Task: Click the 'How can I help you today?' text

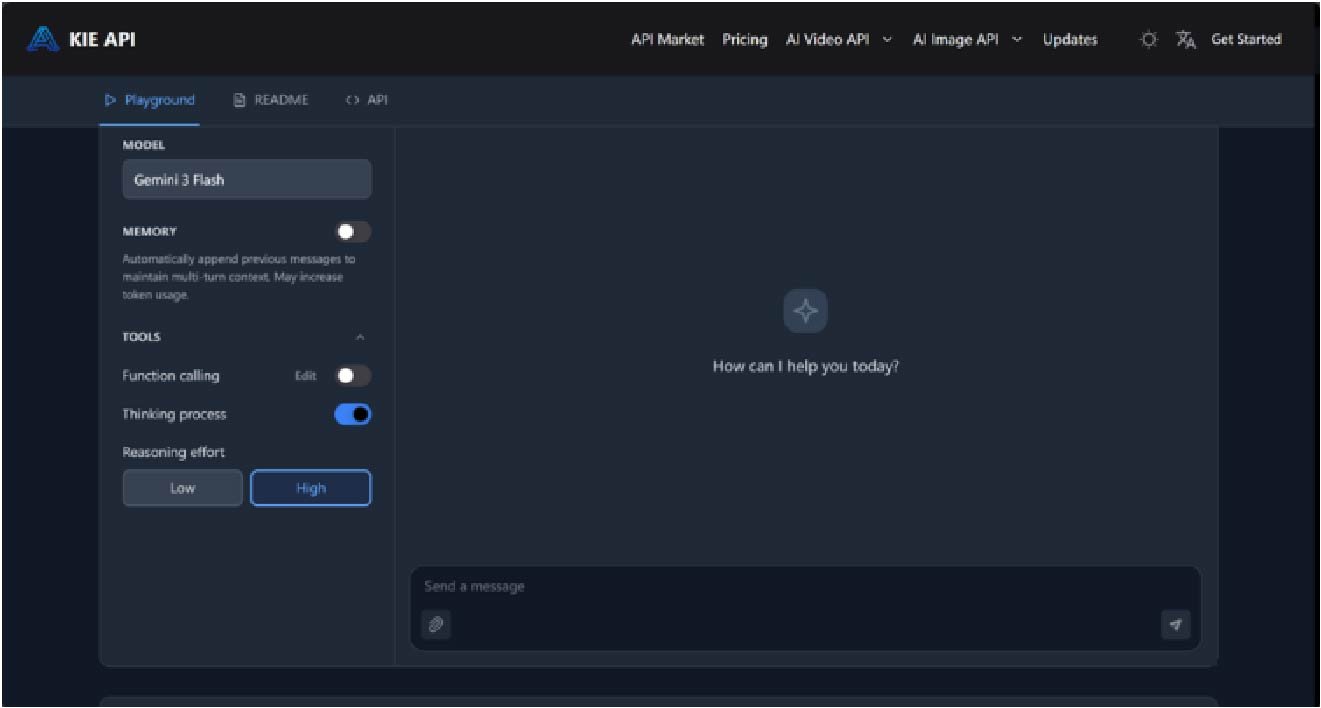Action: 806,366
